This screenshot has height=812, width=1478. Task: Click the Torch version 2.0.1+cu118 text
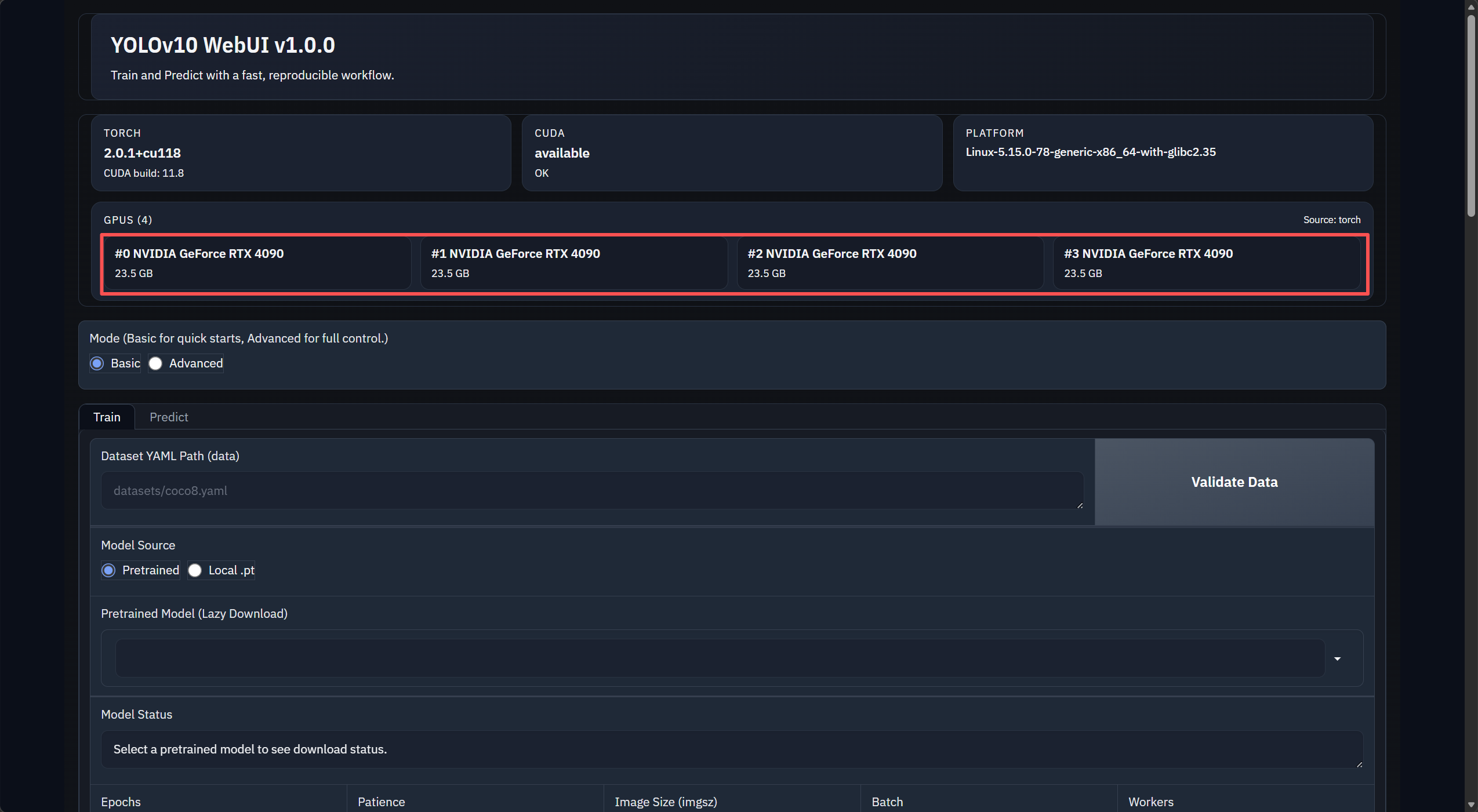(x=142, y=153)
